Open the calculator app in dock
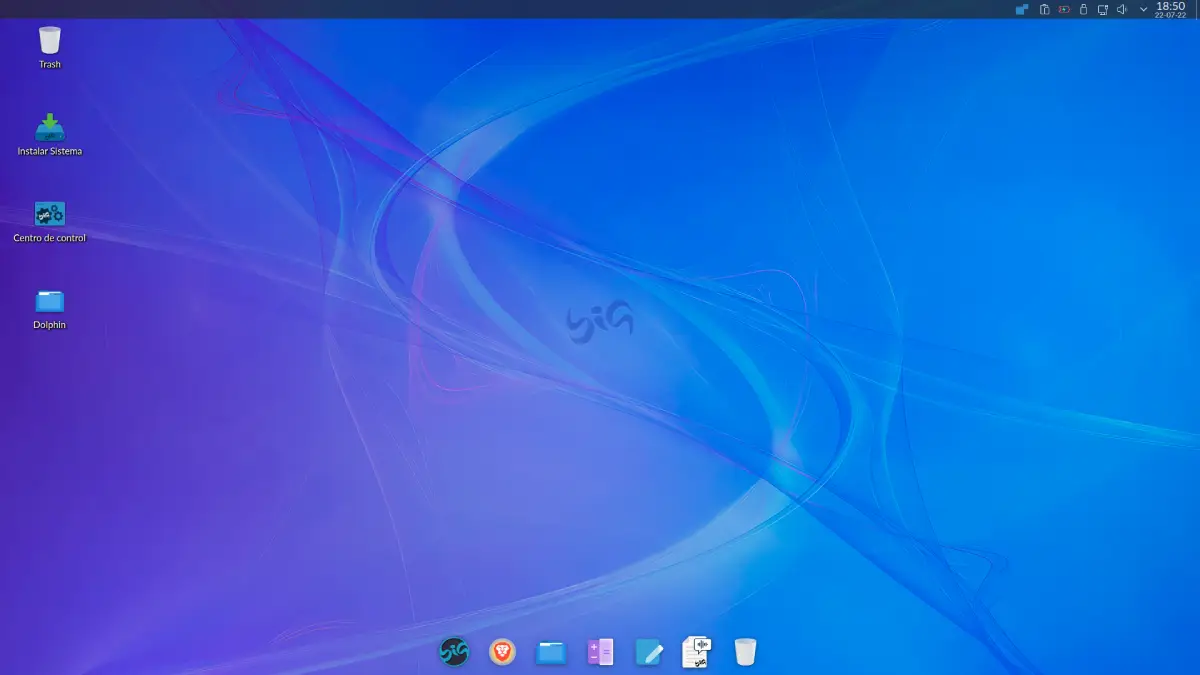The width and height of the screenshot is (1200, 675). point(600,652)
